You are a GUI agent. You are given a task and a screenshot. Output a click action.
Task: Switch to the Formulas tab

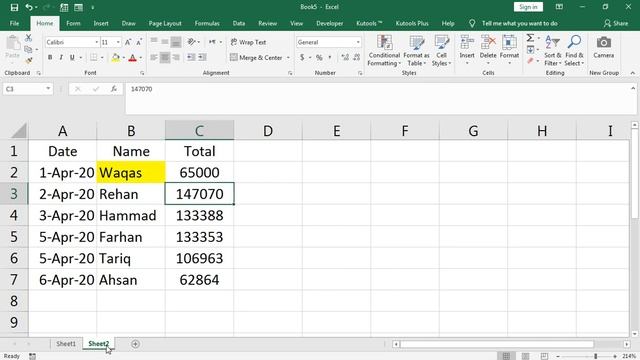point(207,23)
